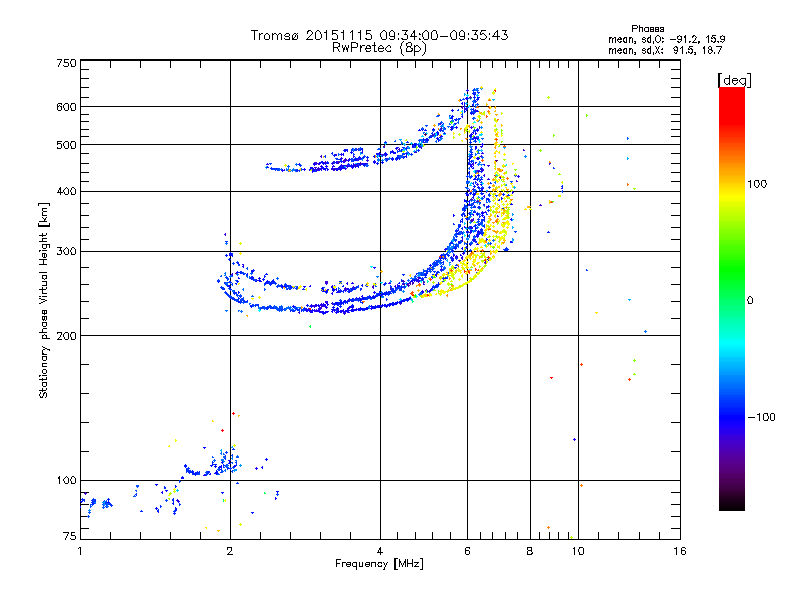Click the phase colorbar gradient

(x=732, y=299)
